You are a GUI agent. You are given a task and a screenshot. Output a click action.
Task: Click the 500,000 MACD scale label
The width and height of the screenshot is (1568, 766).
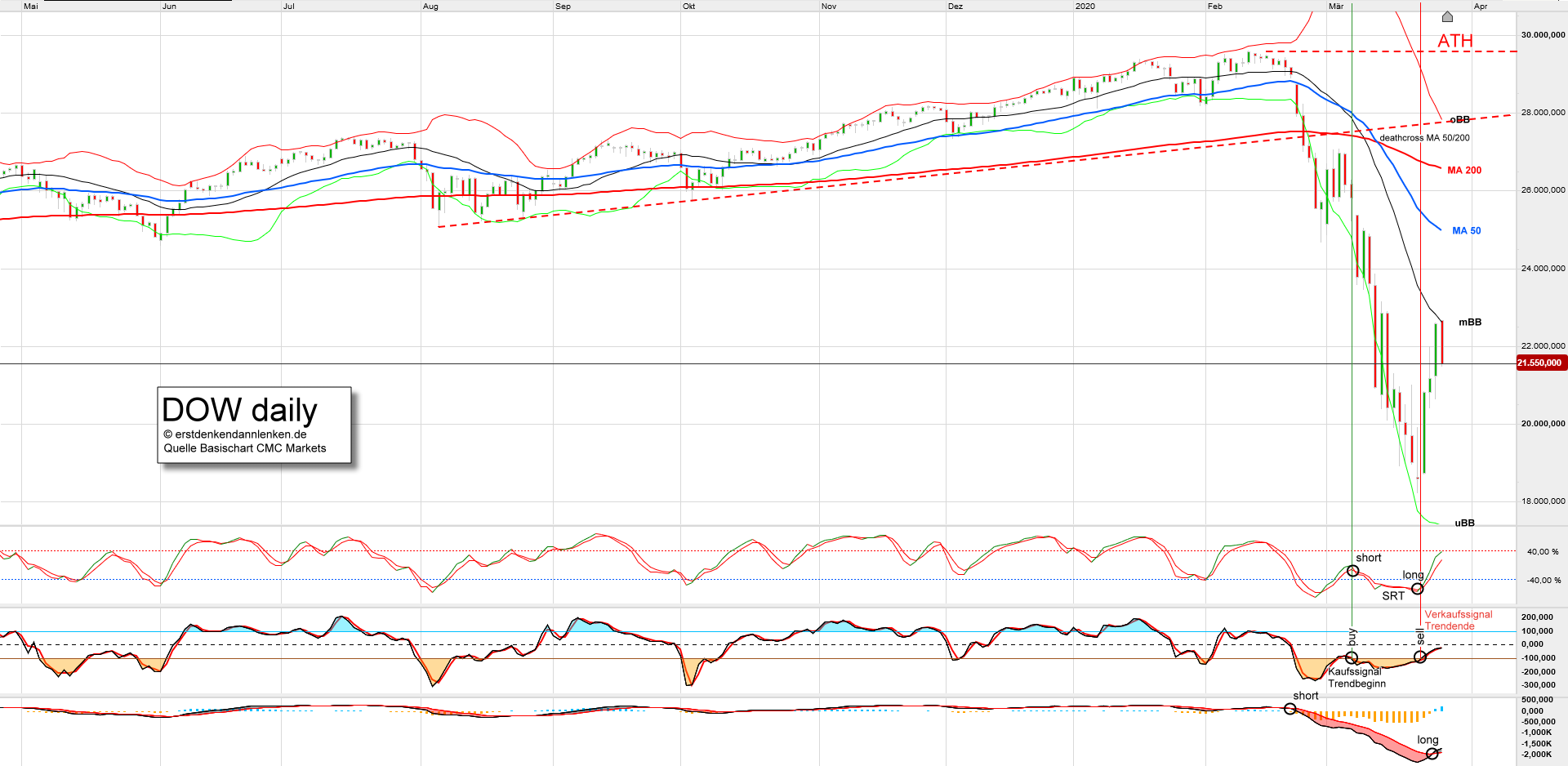1538,700
